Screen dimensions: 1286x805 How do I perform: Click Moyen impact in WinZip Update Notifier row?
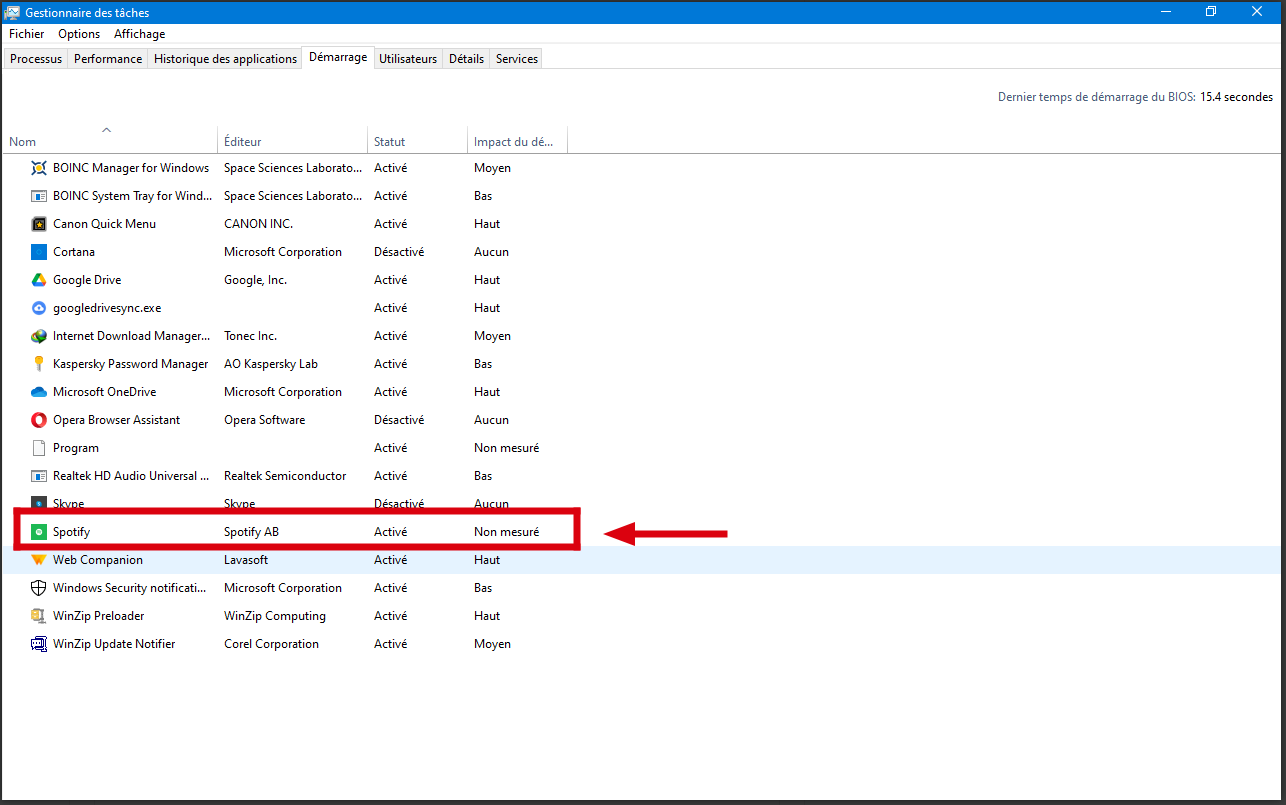[492, 644]
